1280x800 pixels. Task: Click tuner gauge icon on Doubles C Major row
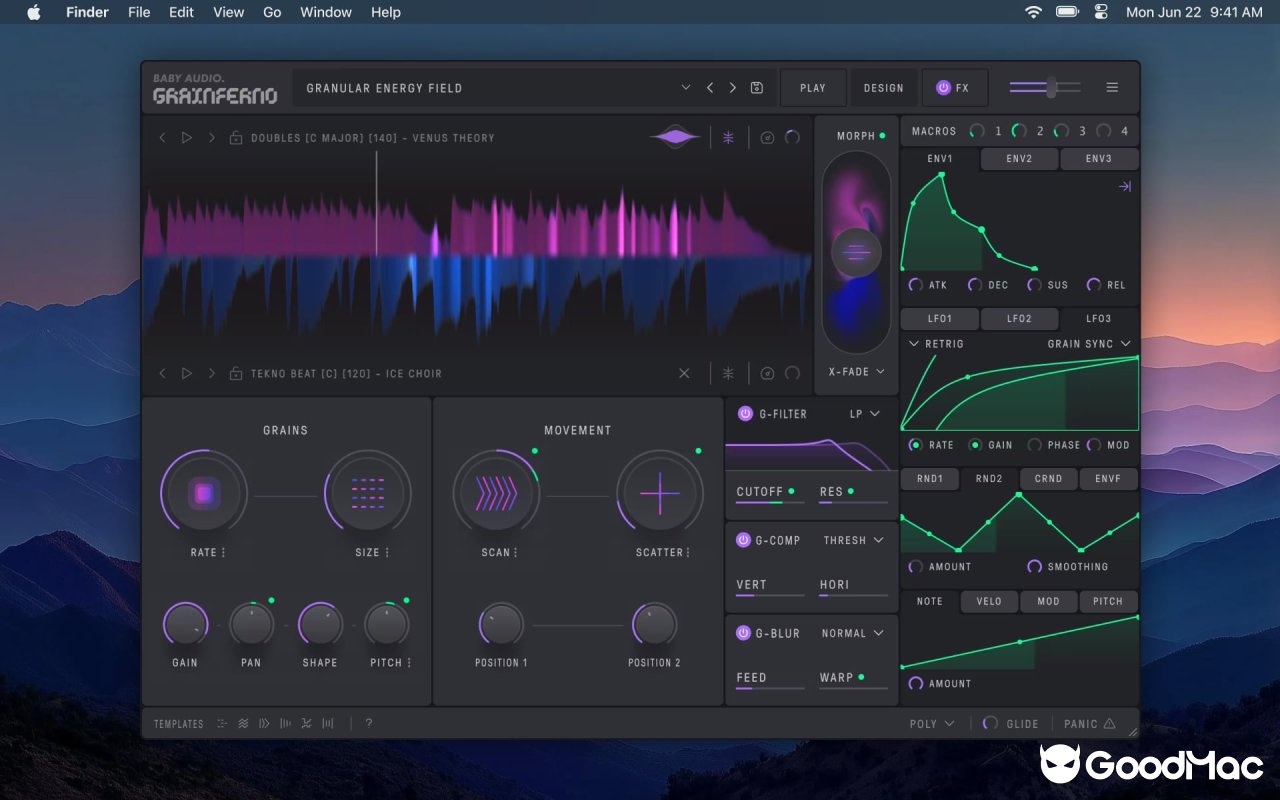point(767,138)
